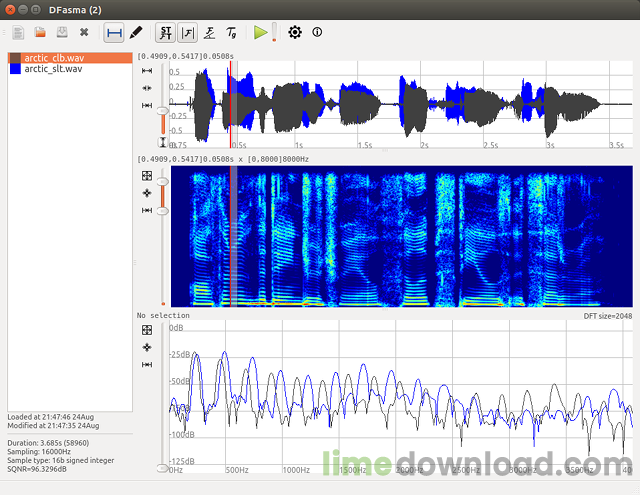Click the unzoom icon in the spectrum panel
This screenshot has height=495, width=640.
point(147,329)
